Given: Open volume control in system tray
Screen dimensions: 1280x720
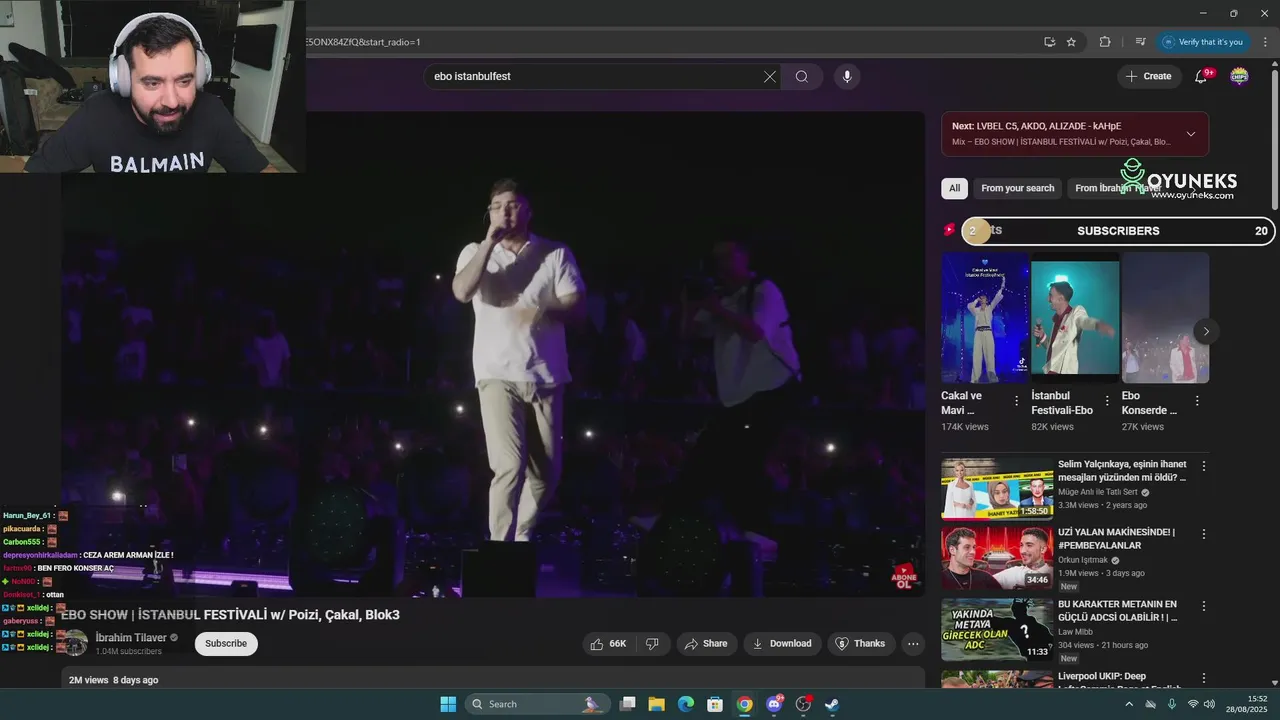Looking at the screenshot, I should pos(1209,704).
